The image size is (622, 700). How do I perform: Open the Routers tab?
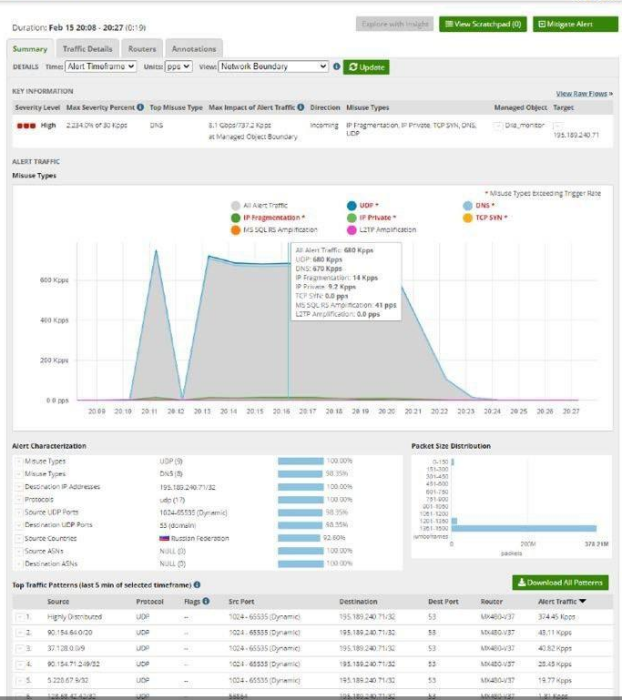[142, 49]
